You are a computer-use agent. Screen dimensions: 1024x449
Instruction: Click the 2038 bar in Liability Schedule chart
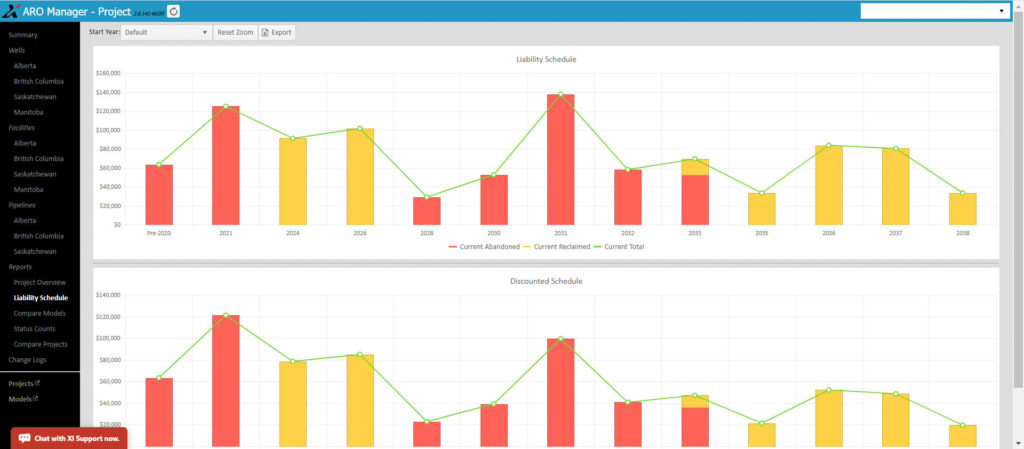coord(963,209)
